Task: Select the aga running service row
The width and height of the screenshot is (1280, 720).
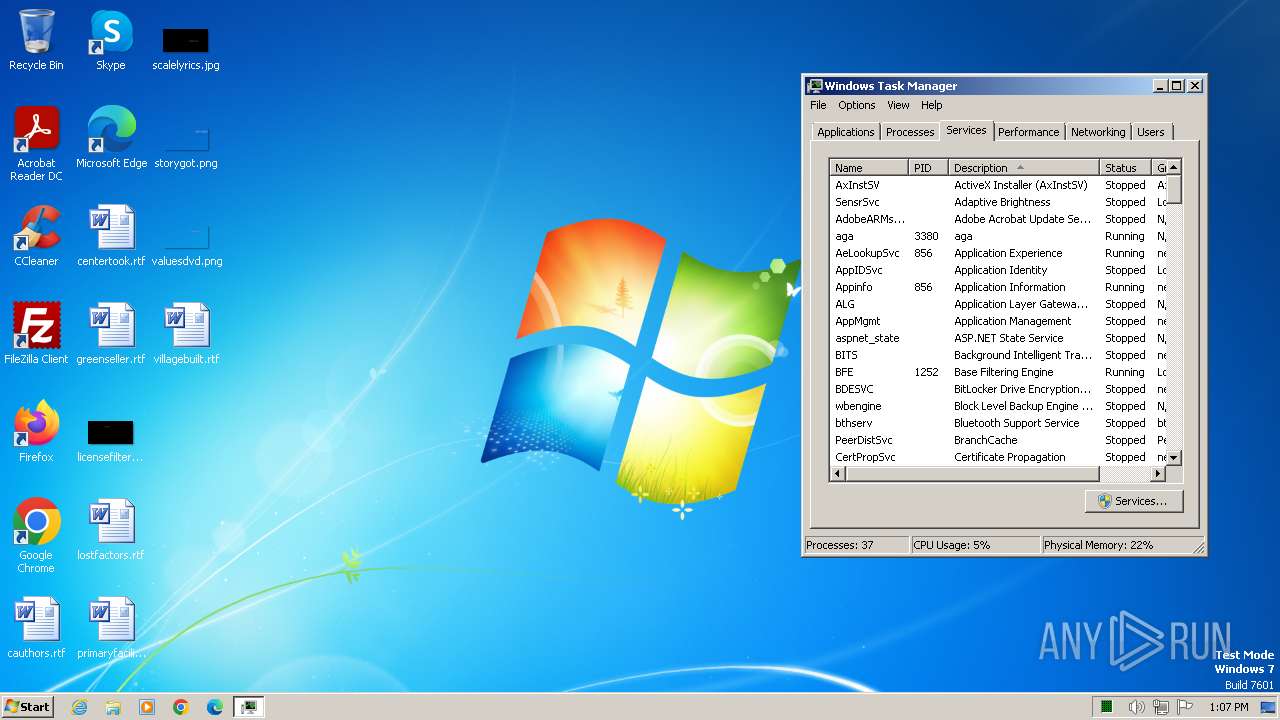Action: point(998,236)
